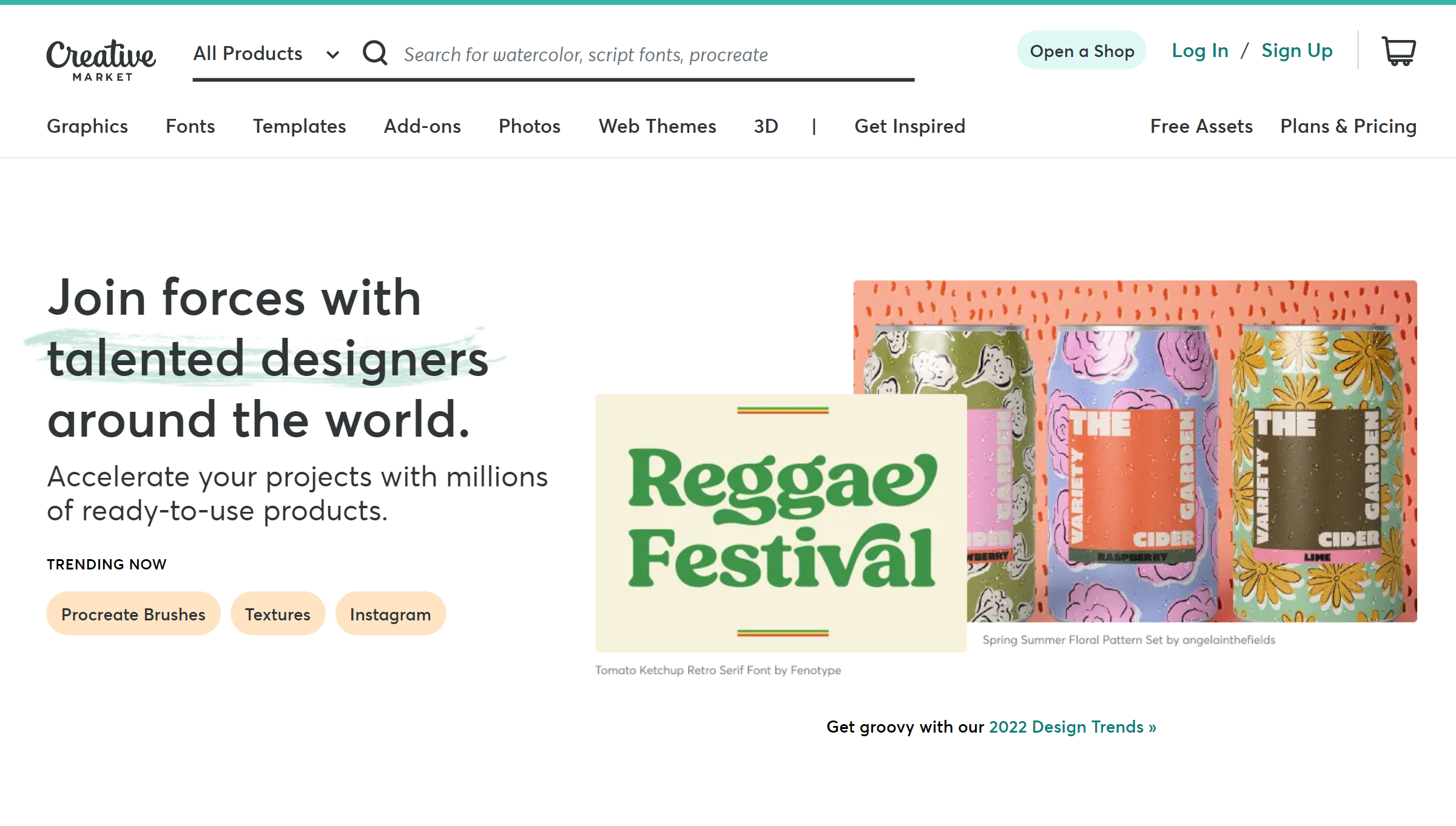The image size is (1456, 826).
Task: Click Sign Up
Action: pos(1297,51)
